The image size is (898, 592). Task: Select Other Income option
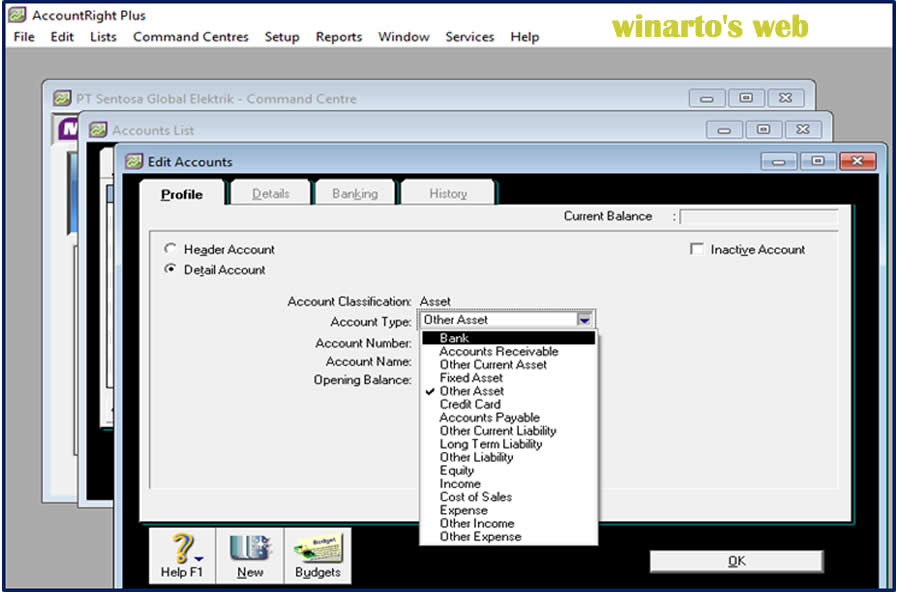pyautogui.click(x=509, y=523)
